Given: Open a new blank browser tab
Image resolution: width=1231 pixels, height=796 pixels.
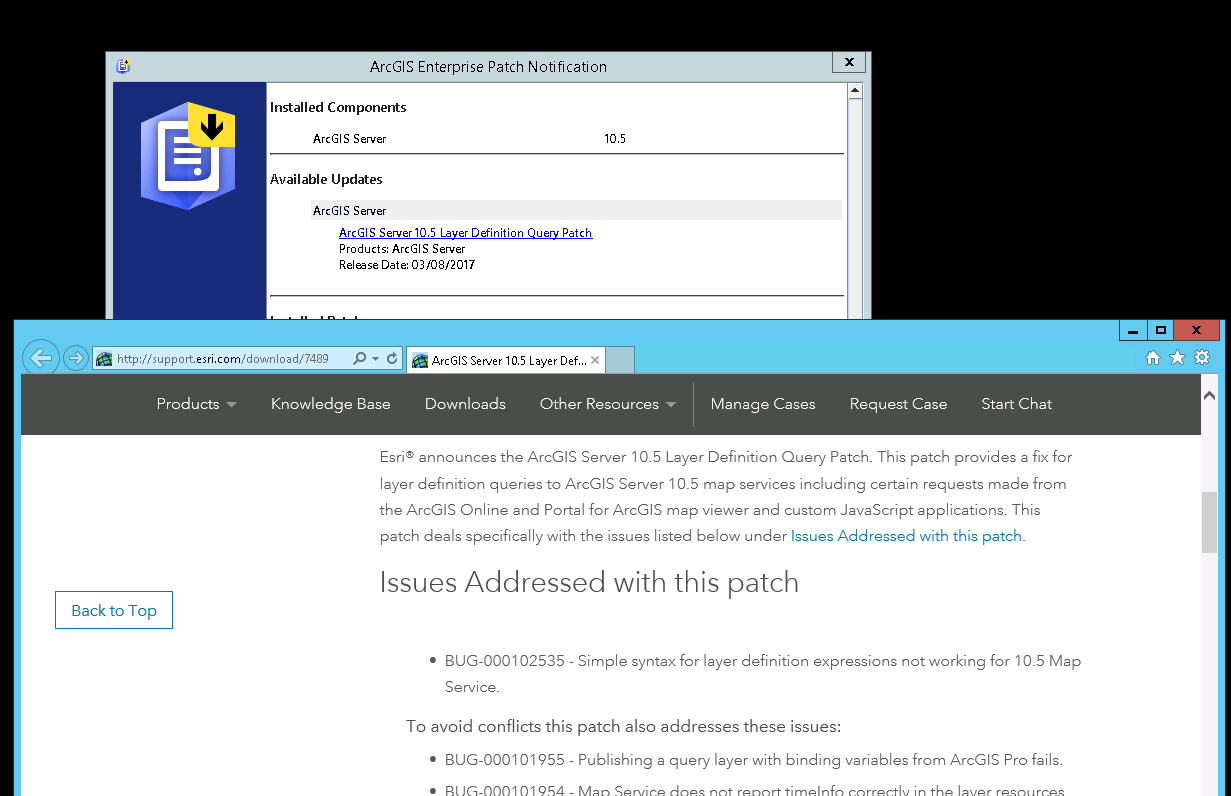Looking at the screenshot, I should (620, 360).
